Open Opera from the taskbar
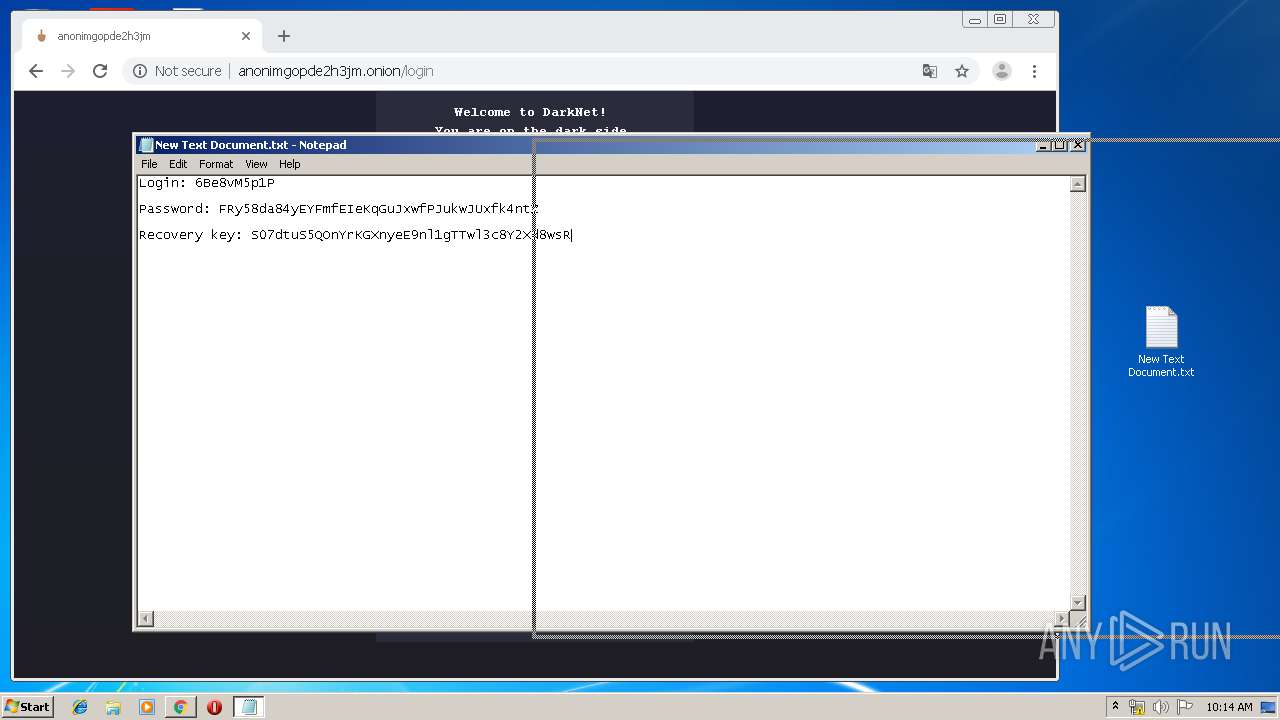 point(214,707)
